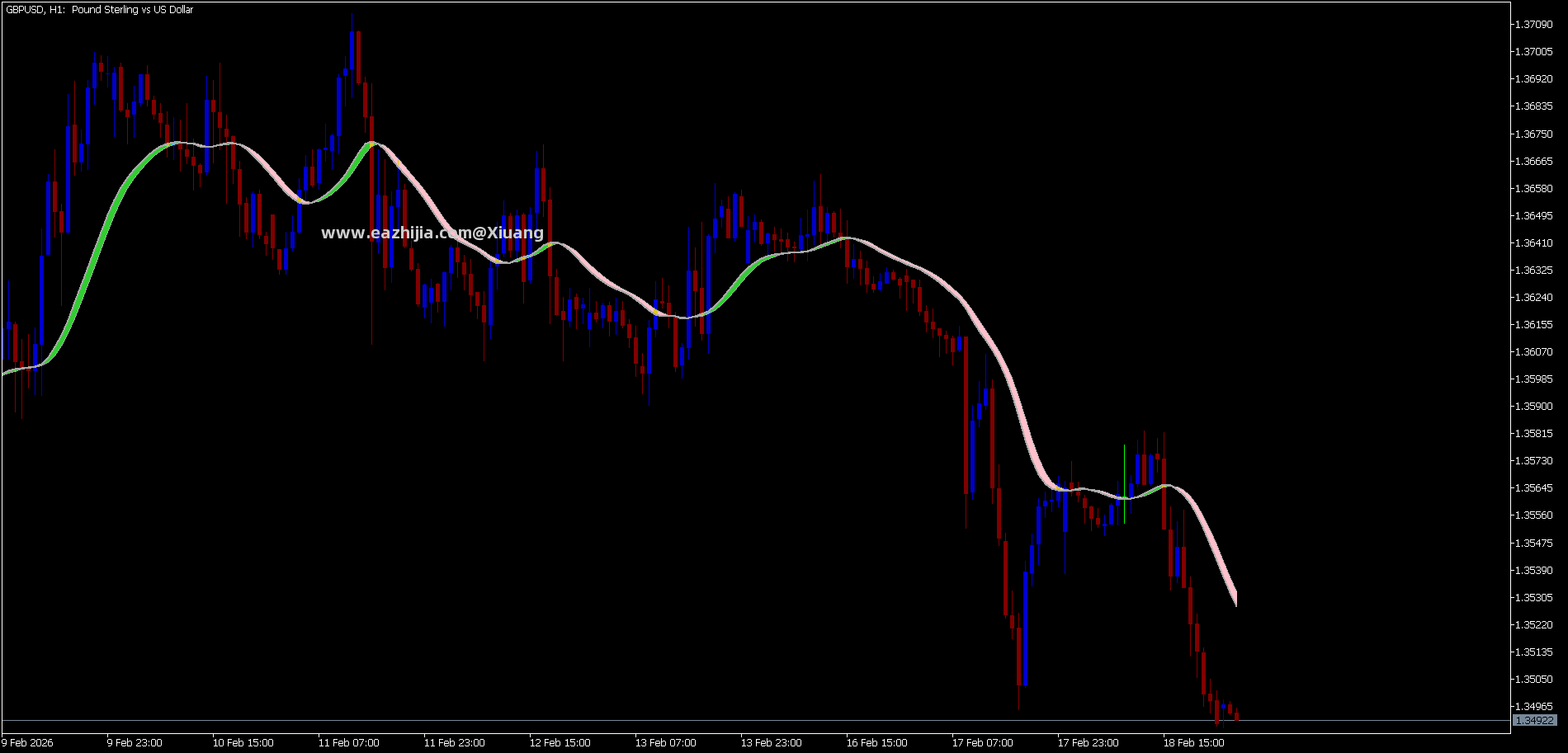The width and height of the screenshot is (1568, 753).
Task: Click the GBPUSD, H1 chart title text
Action: tap(100, 10)
